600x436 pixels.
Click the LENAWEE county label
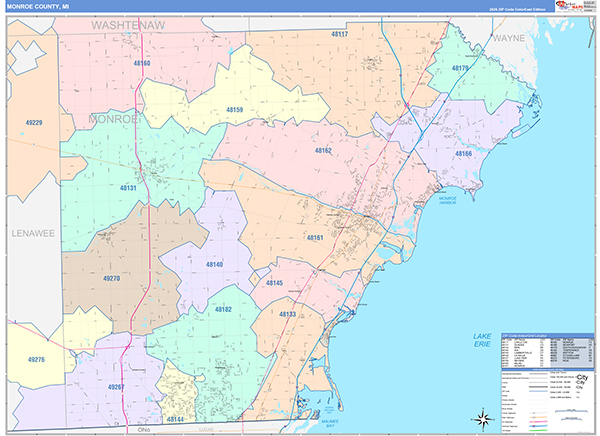(33, 233)
